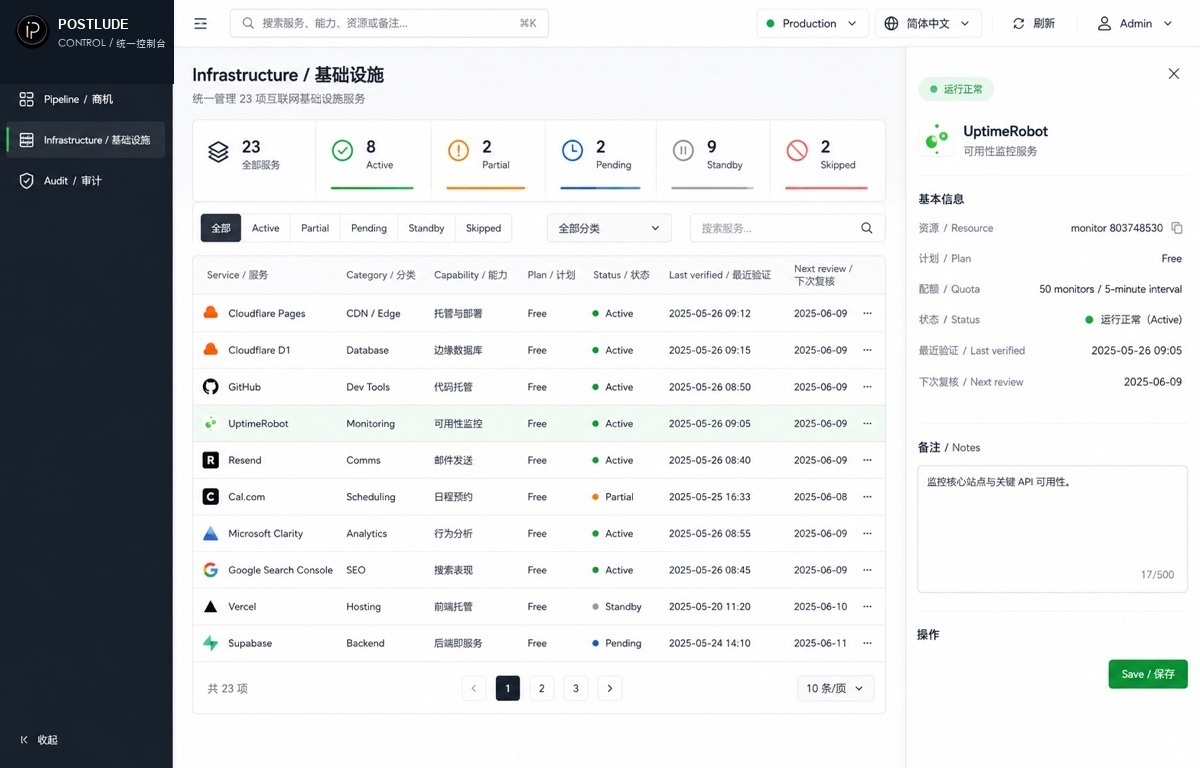Go to next page arrow

[610, 688]
